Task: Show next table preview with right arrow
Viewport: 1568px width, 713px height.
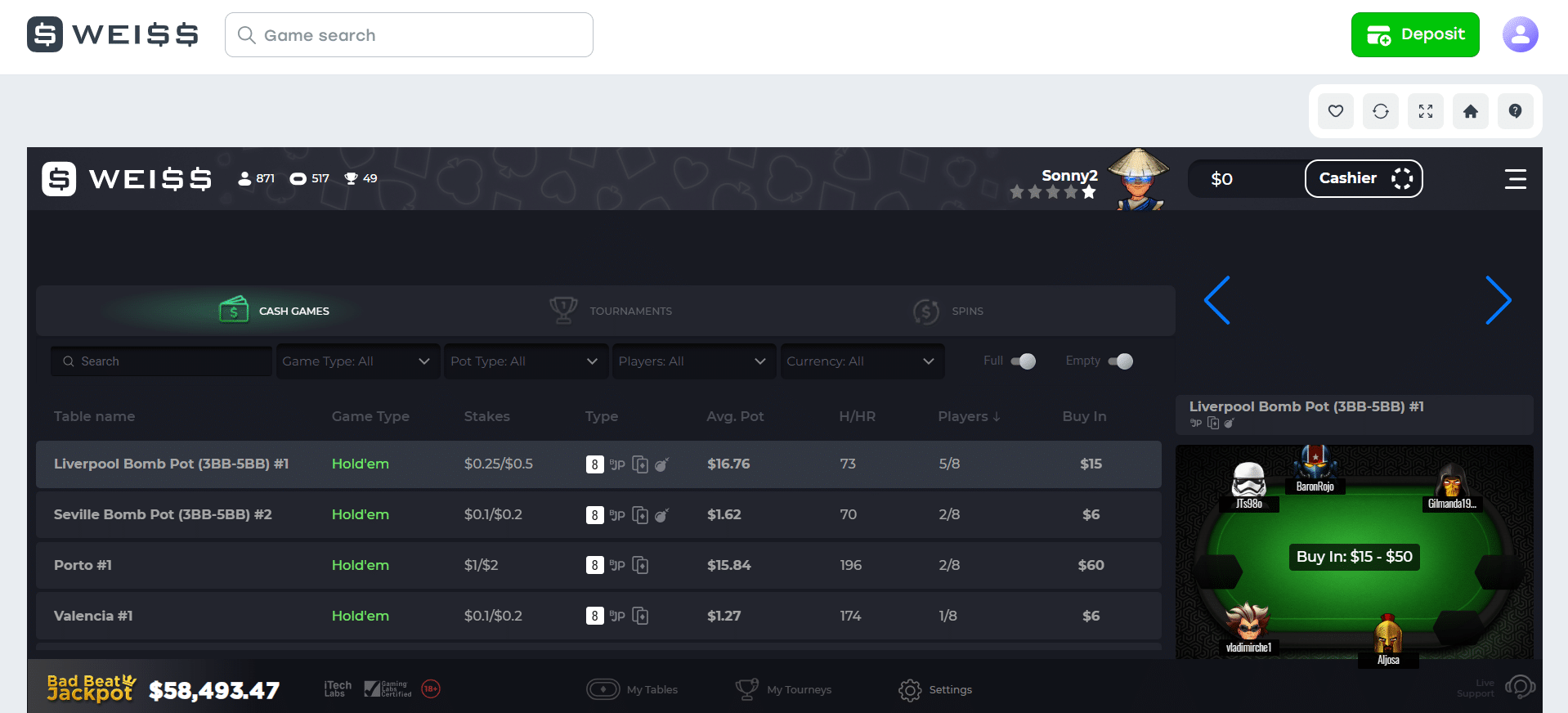Action: tap(1498, 300)
